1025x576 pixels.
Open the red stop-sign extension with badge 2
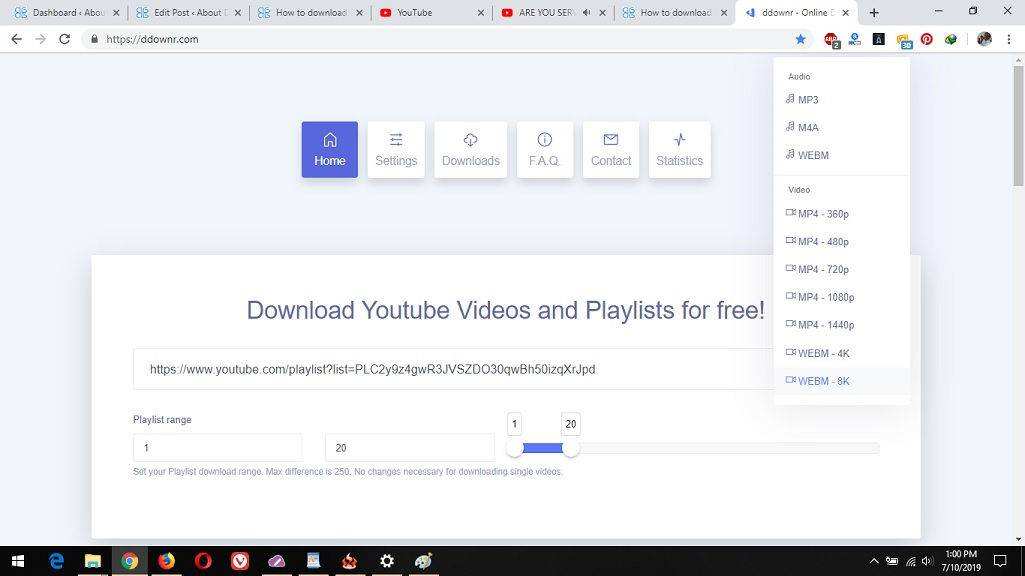click(832, 40)
